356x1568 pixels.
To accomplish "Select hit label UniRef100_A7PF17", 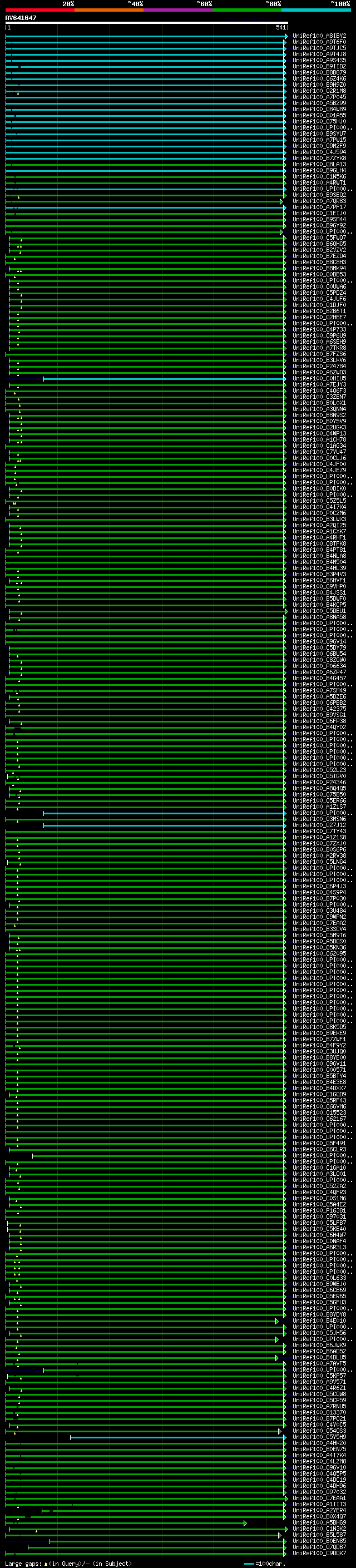I will (319, 207).
